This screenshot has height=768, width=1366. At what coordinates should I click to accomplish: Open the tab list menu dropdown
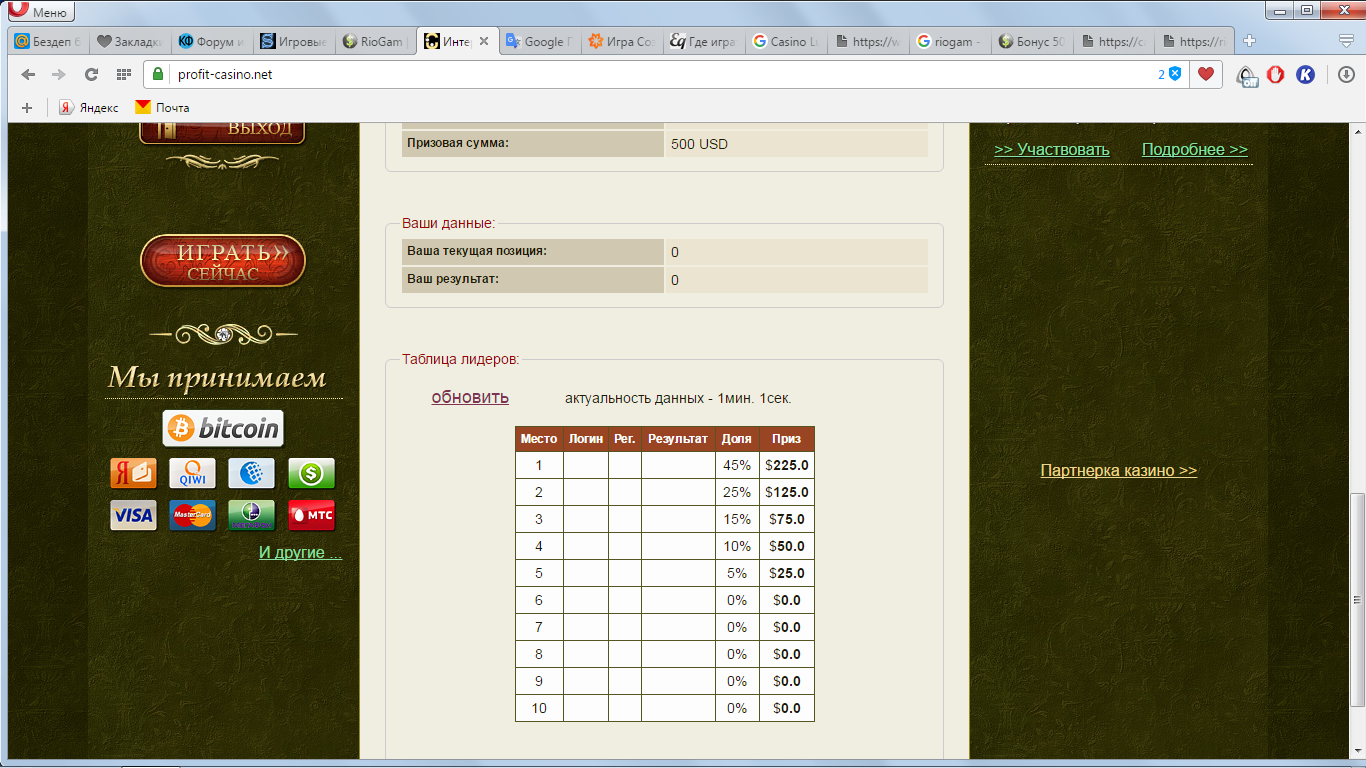click(1346, 41)
